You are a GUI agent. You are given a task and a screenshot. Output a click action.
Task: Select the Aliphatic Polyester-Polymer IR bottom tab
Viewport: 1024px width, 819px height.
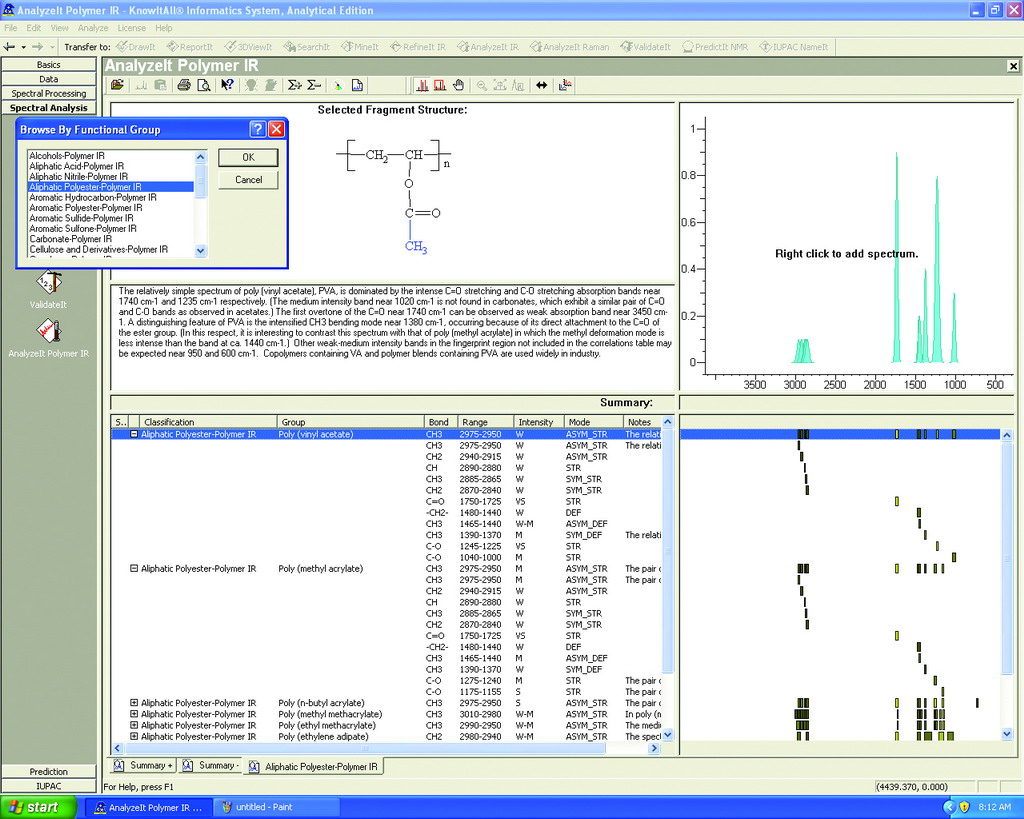tap(313, 766)
